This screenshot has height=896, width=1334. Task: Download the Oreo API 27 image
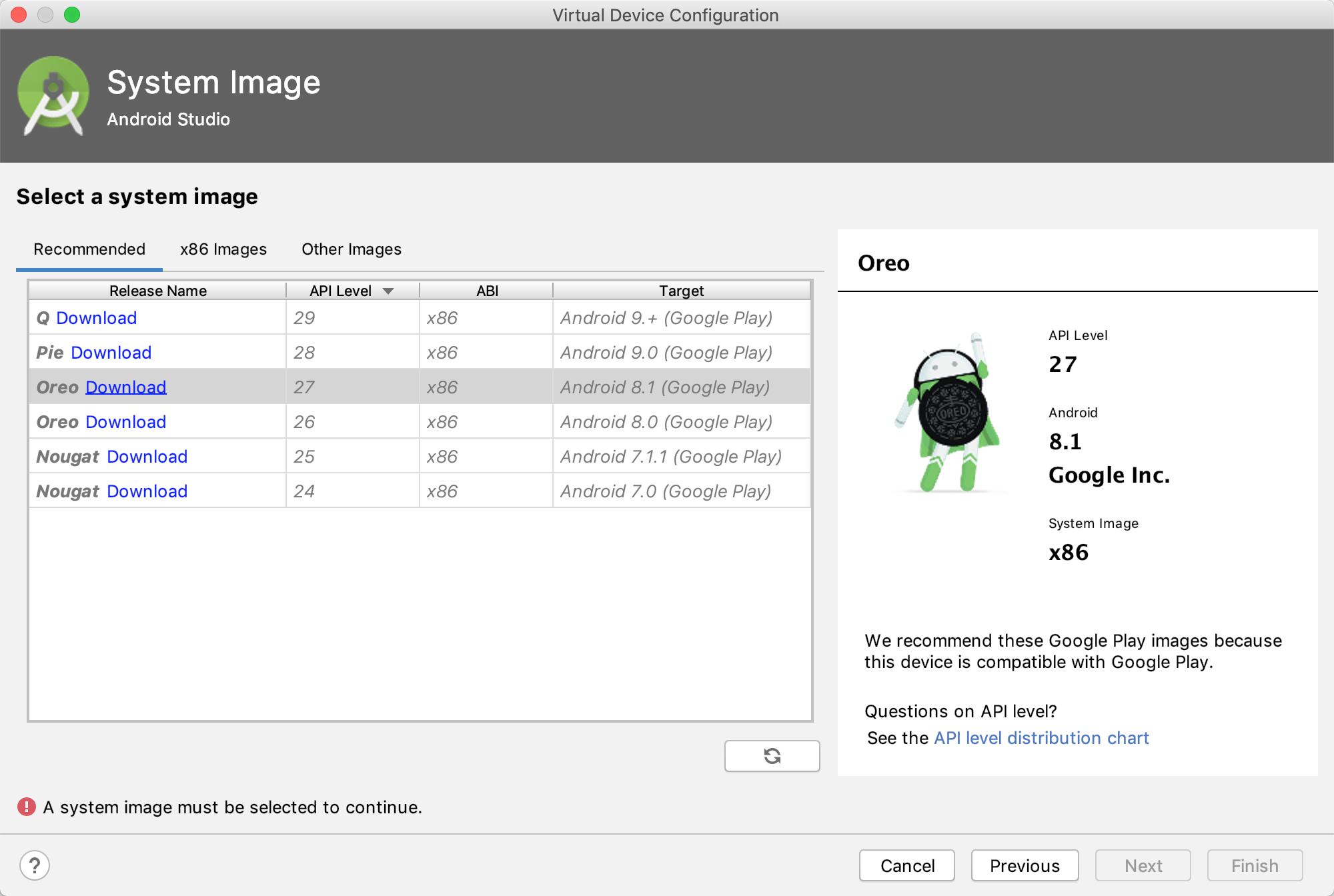click(x=125, y=387)
